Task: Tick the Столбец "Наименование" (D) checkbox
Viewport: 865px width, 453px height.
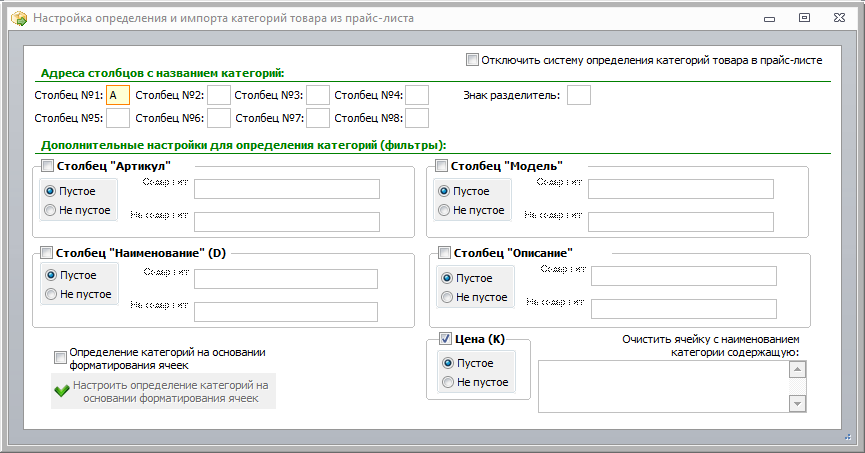Action: click(46, 253)
